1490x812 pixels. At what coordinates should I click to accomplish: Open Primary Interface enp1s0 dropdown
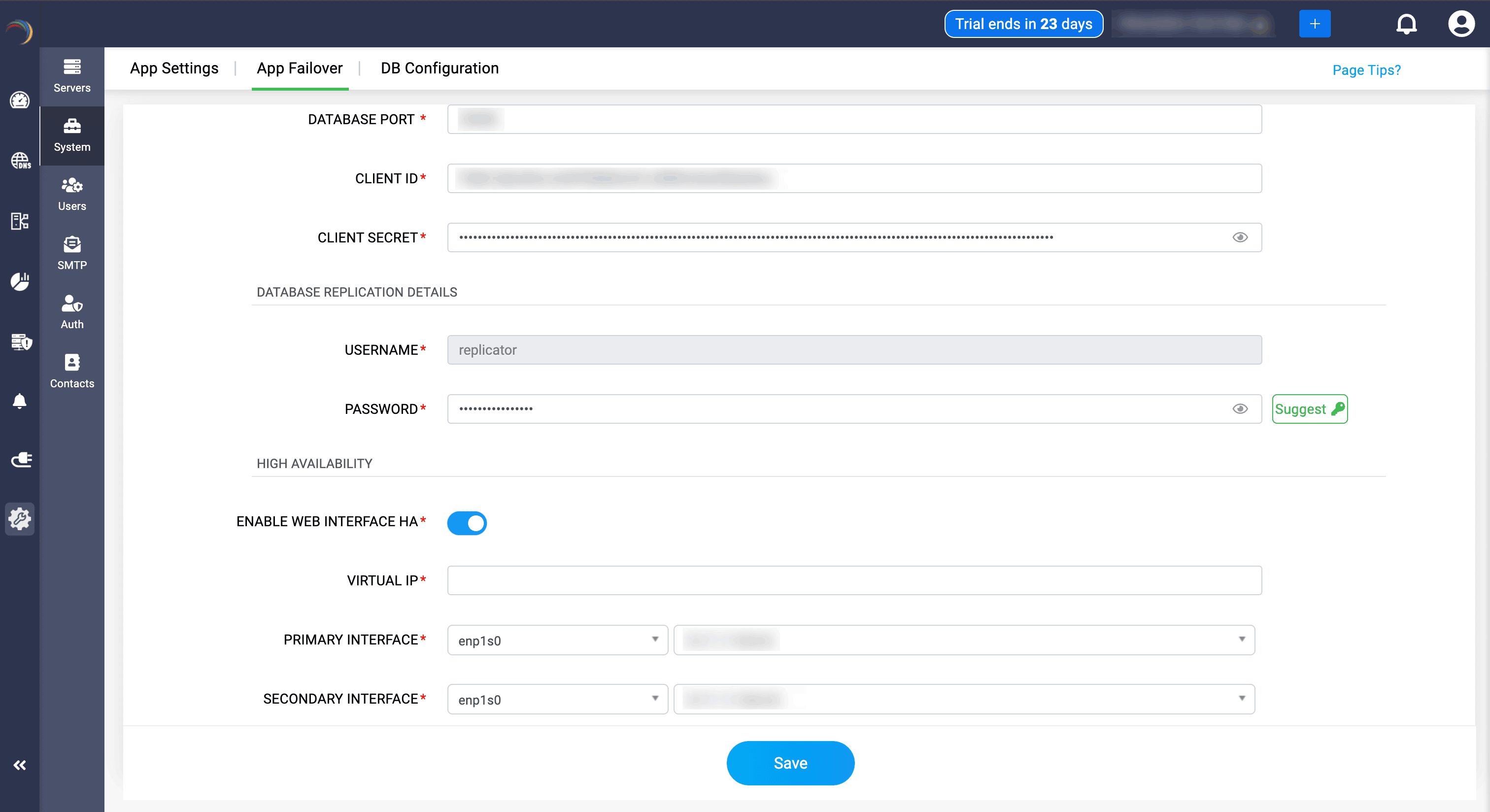[x=557, y=640]
